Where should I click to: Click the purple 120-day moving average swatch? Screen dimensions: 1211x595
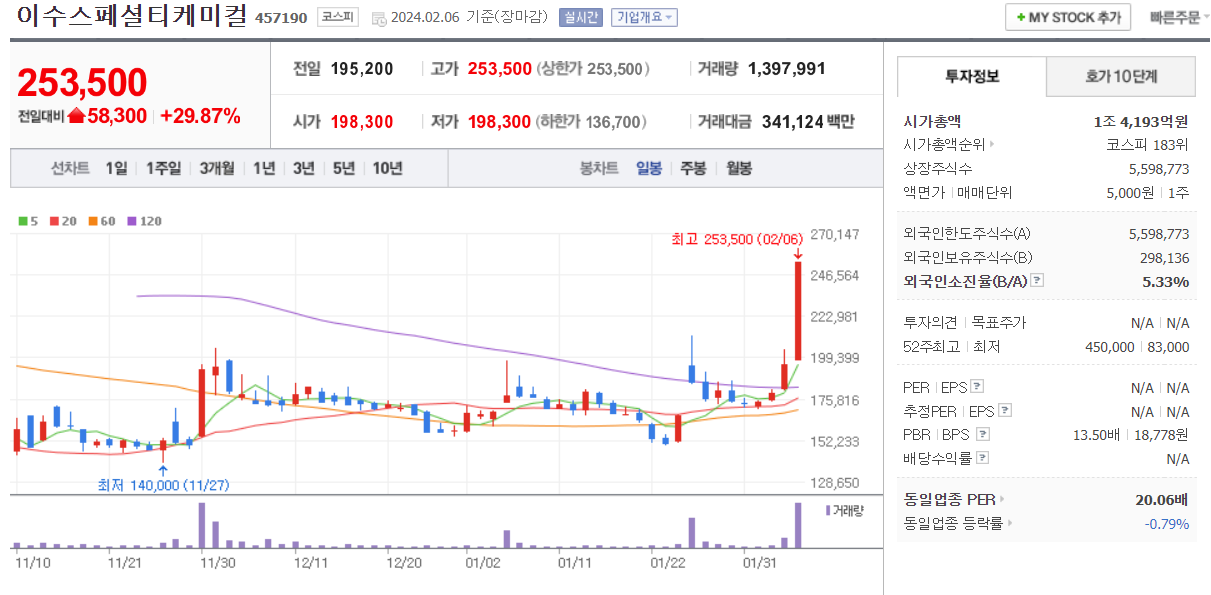pos(130,221)
